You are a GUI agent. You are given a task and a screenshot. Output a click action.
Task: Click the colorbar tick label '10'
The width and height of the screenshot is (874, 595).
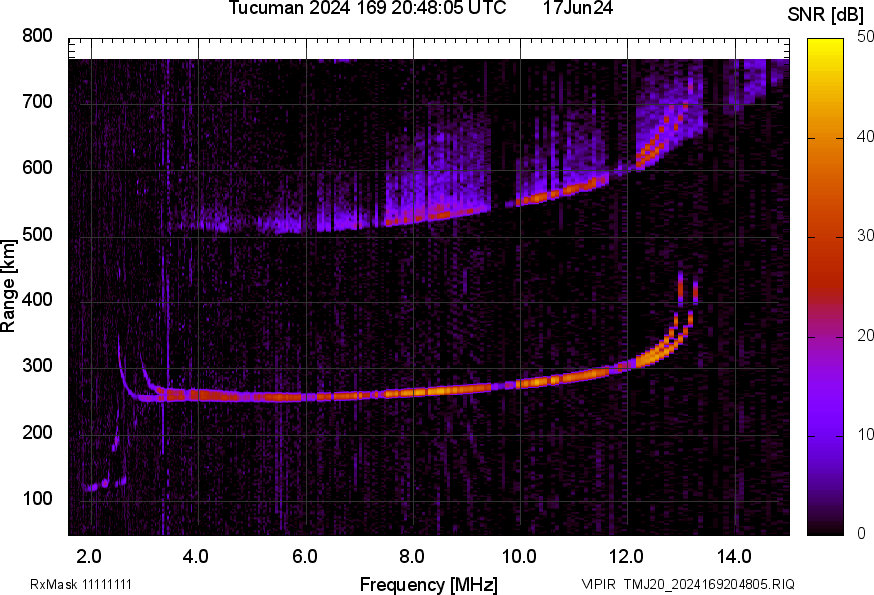click(865, 434)
